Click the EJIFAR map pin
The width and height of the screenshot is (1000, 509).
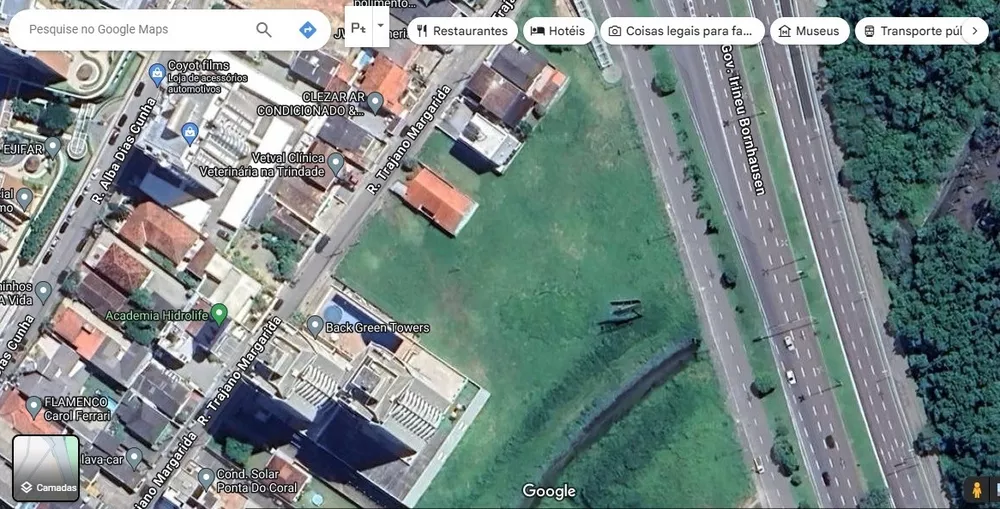coord(53,147)
